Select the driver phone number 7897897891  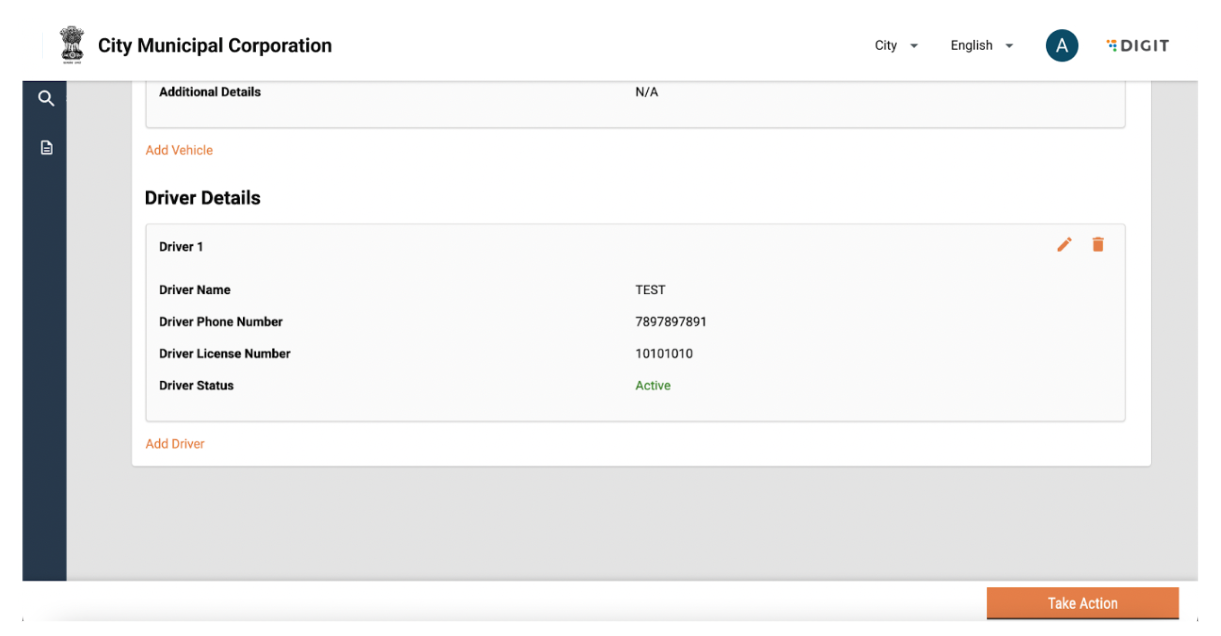pyautogui.click(x=671, y=322)
